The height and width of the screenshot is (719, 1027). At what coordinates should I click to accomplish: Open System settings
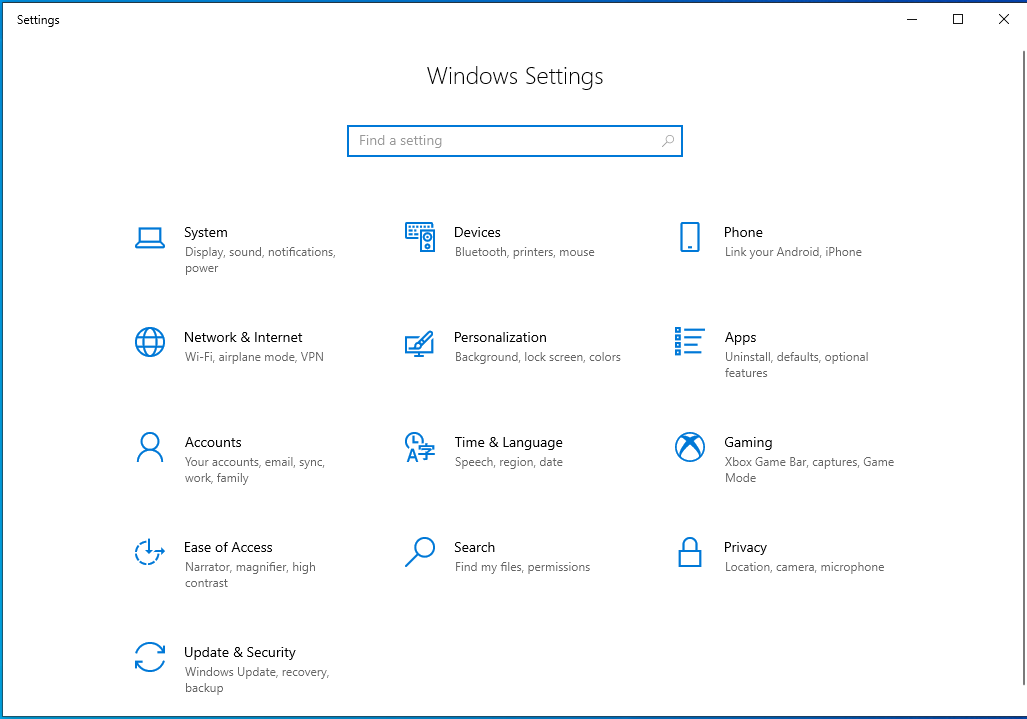coord(206,232)
